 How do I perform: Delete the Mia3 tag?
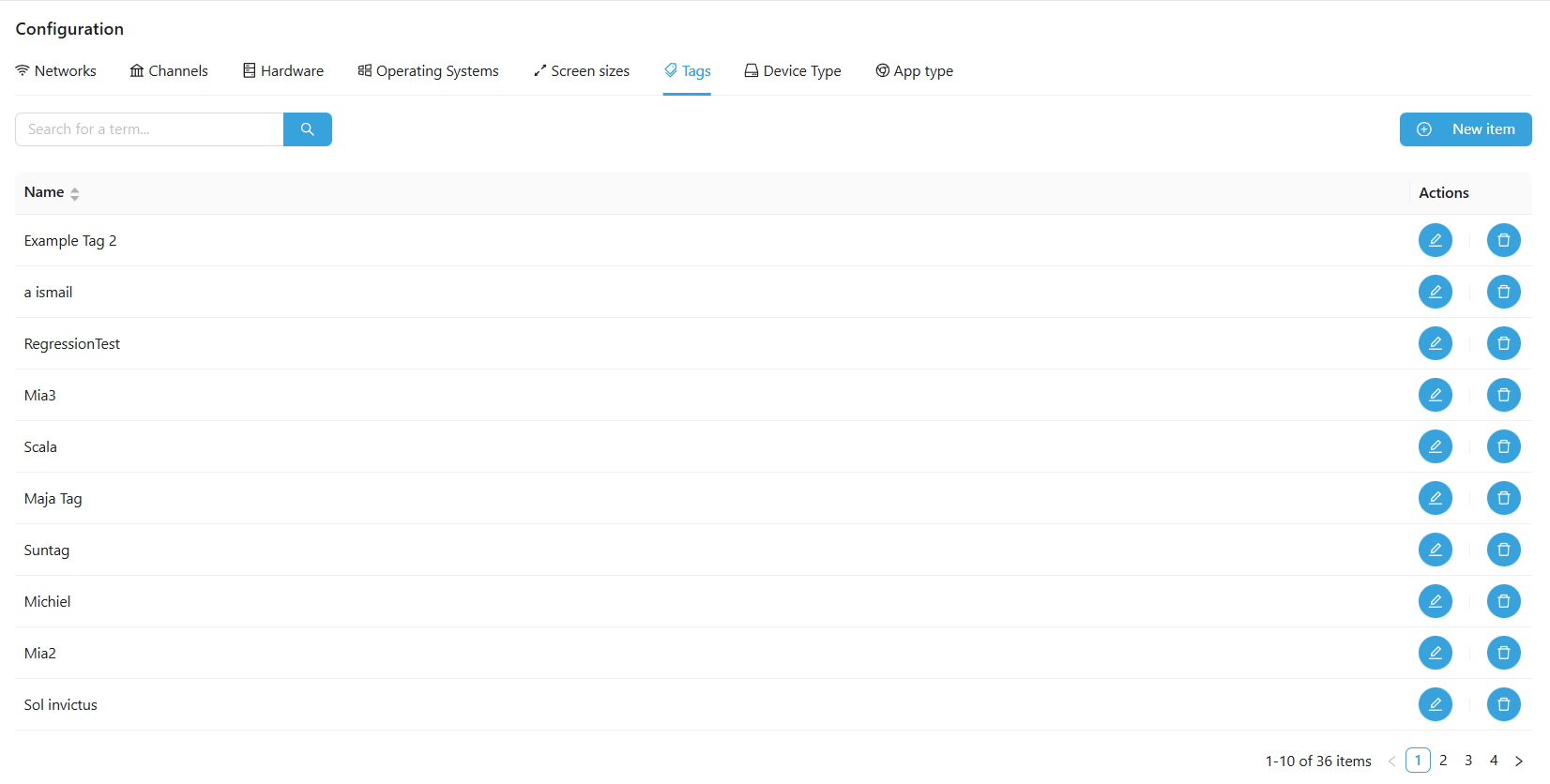coord(1503,395)
